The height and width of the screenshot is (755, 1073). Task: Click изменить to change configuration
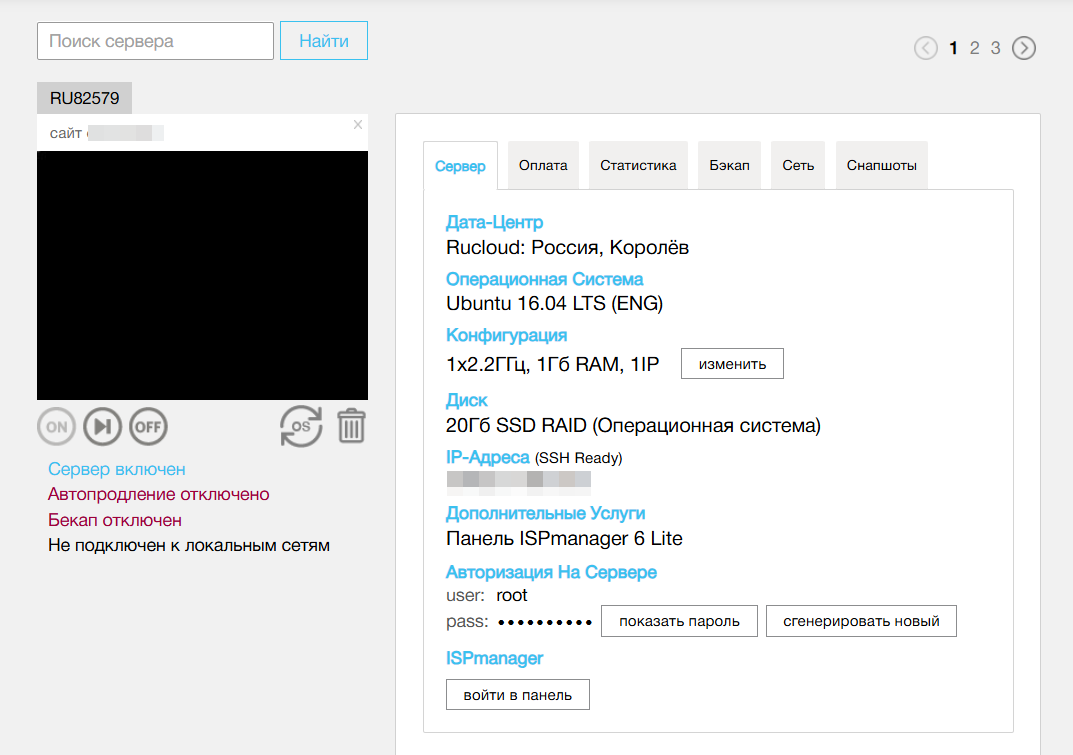point(732,364)
